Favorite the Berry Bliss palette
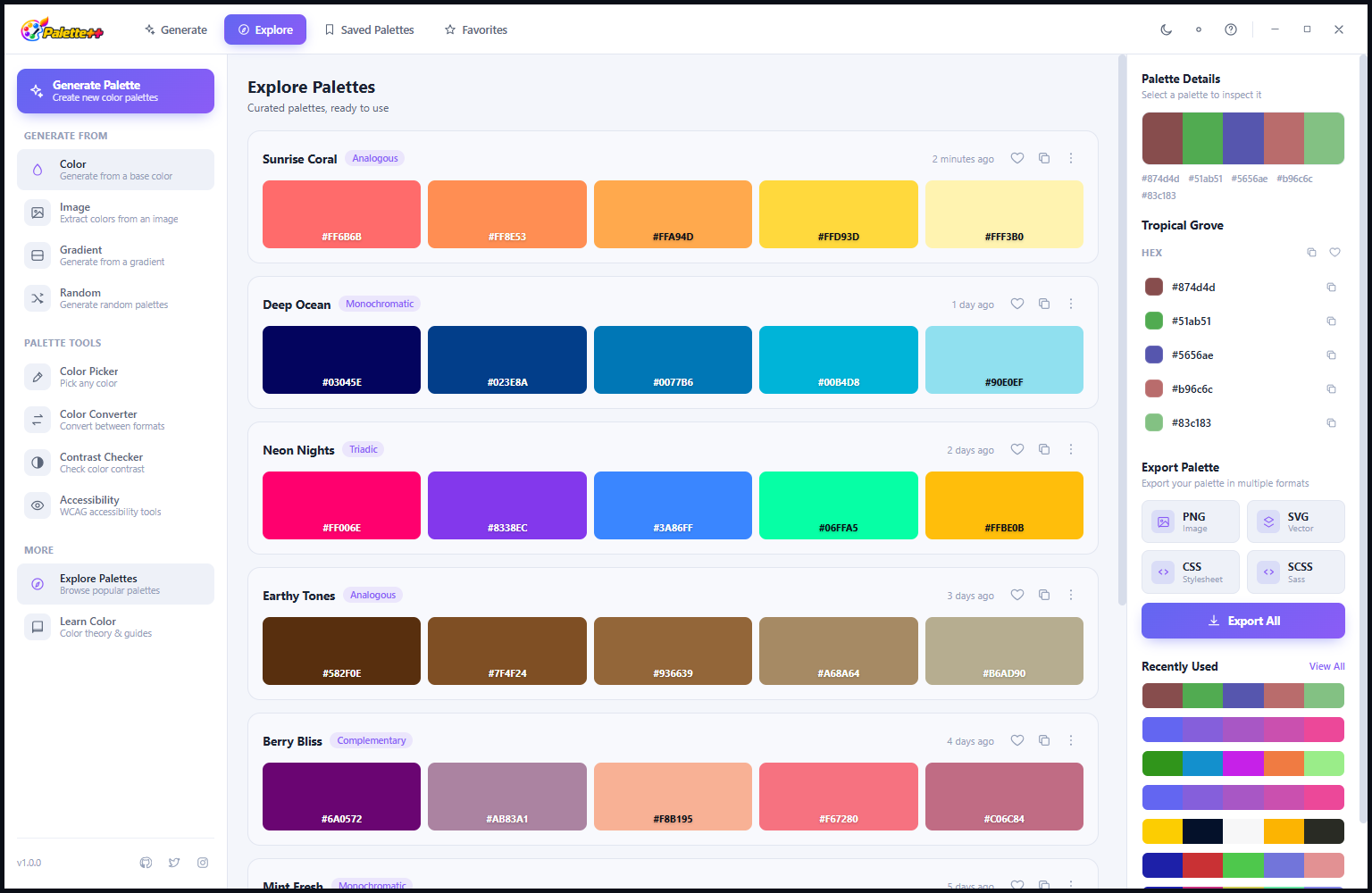Viewport: 1372px width, 893px height. coord(1017,740)
